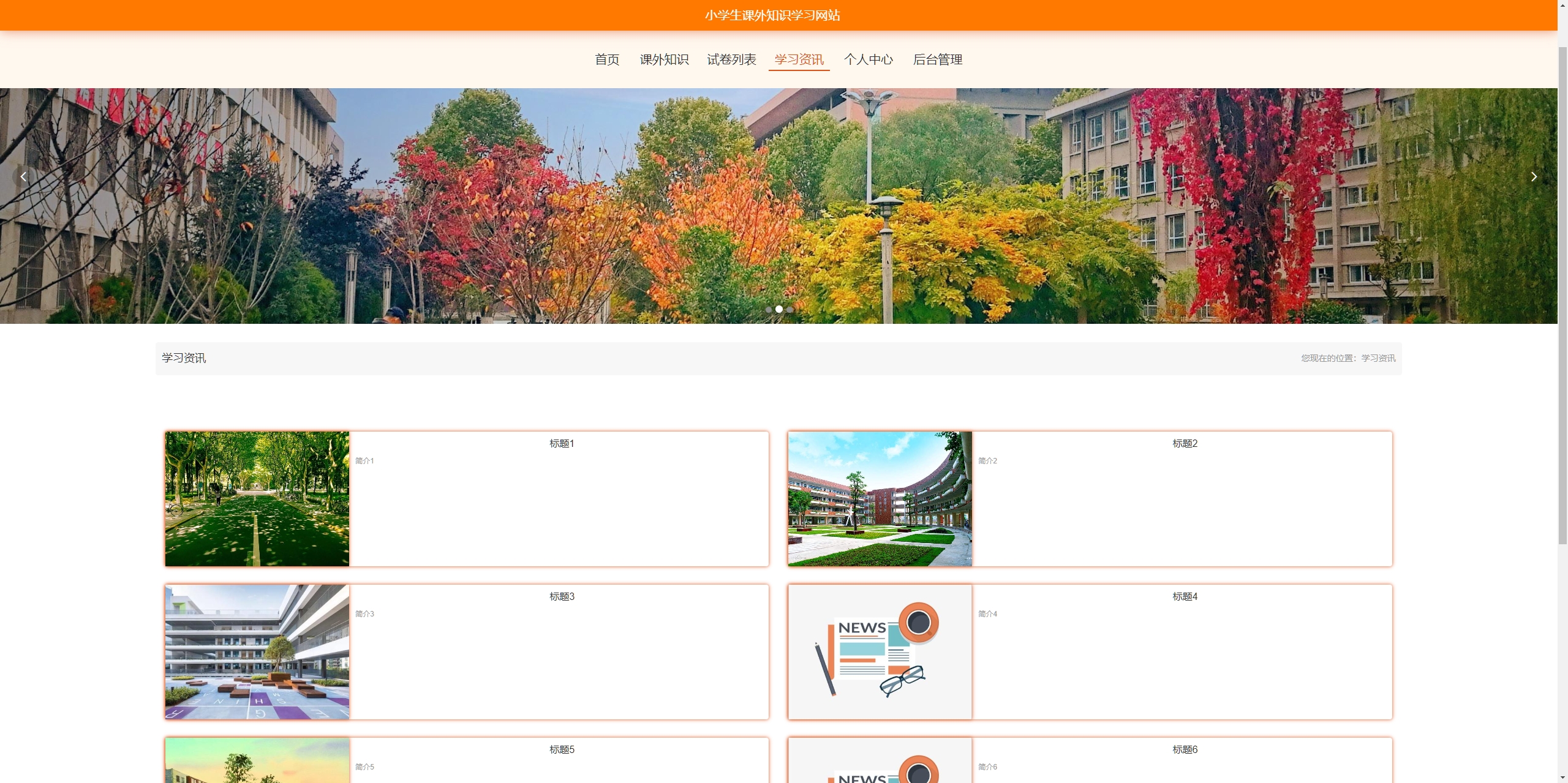Open the NEWS thumbnail of 标题6
Image resolution: width=1568 pixels, height=783 pixels.
(x=880, y=760)
